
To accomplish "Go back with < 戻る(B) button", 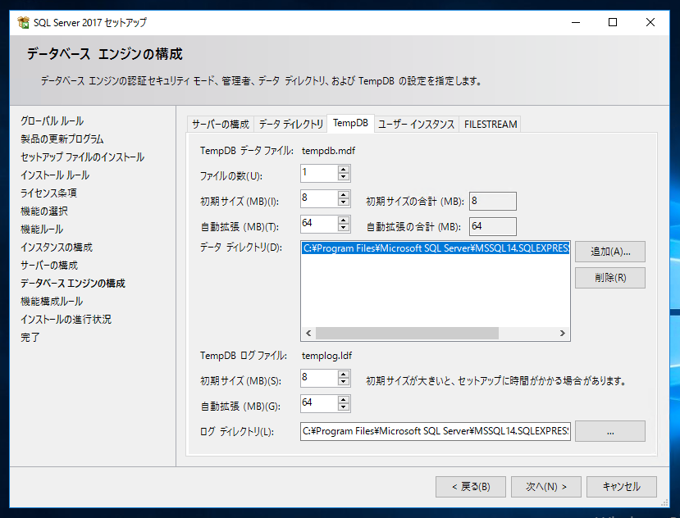I will click(x=471, y=487).
